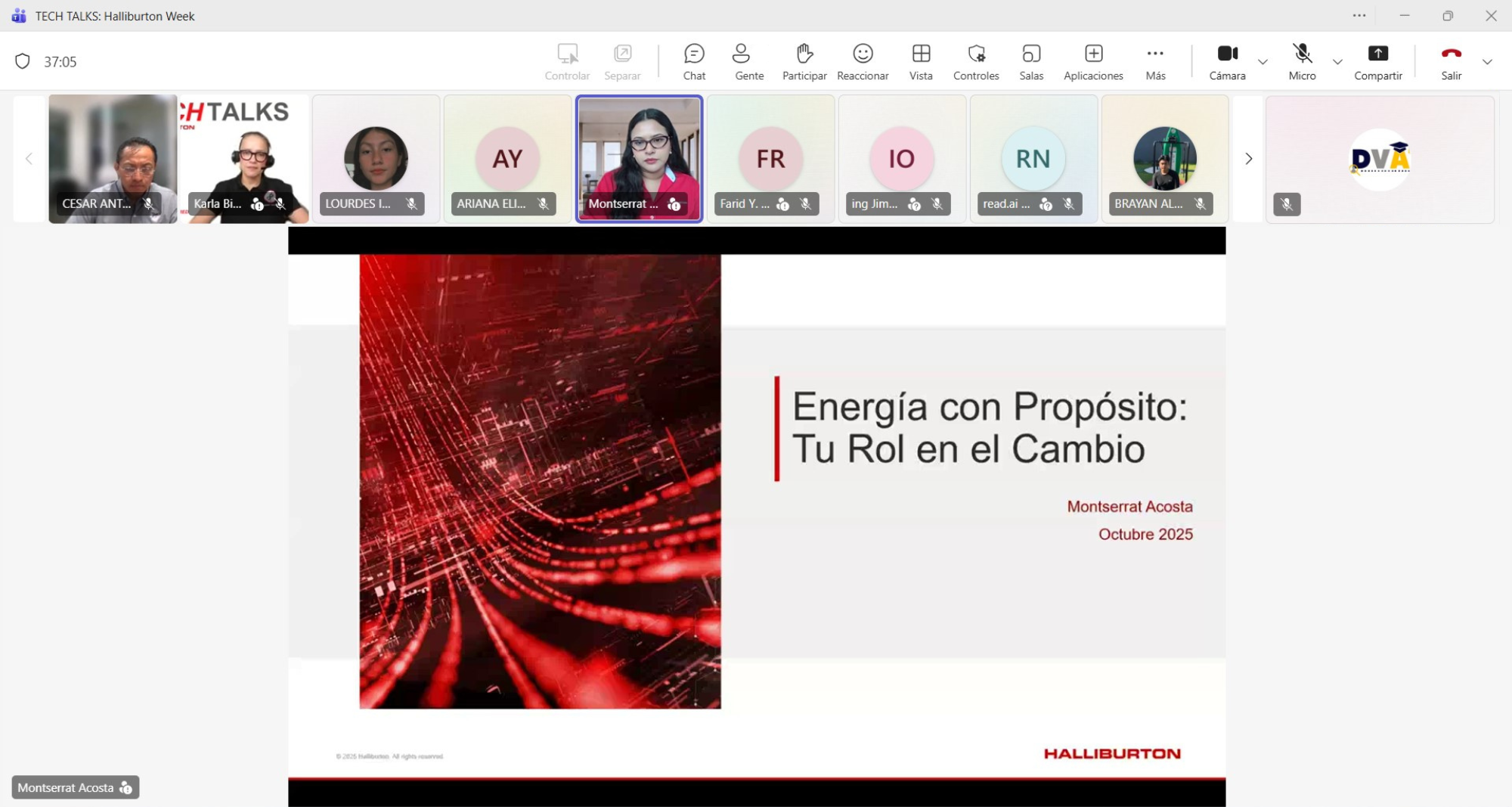
Task: Toggle the Cámara on or off
Action: pyautogui.click(x=1227, y=61)
